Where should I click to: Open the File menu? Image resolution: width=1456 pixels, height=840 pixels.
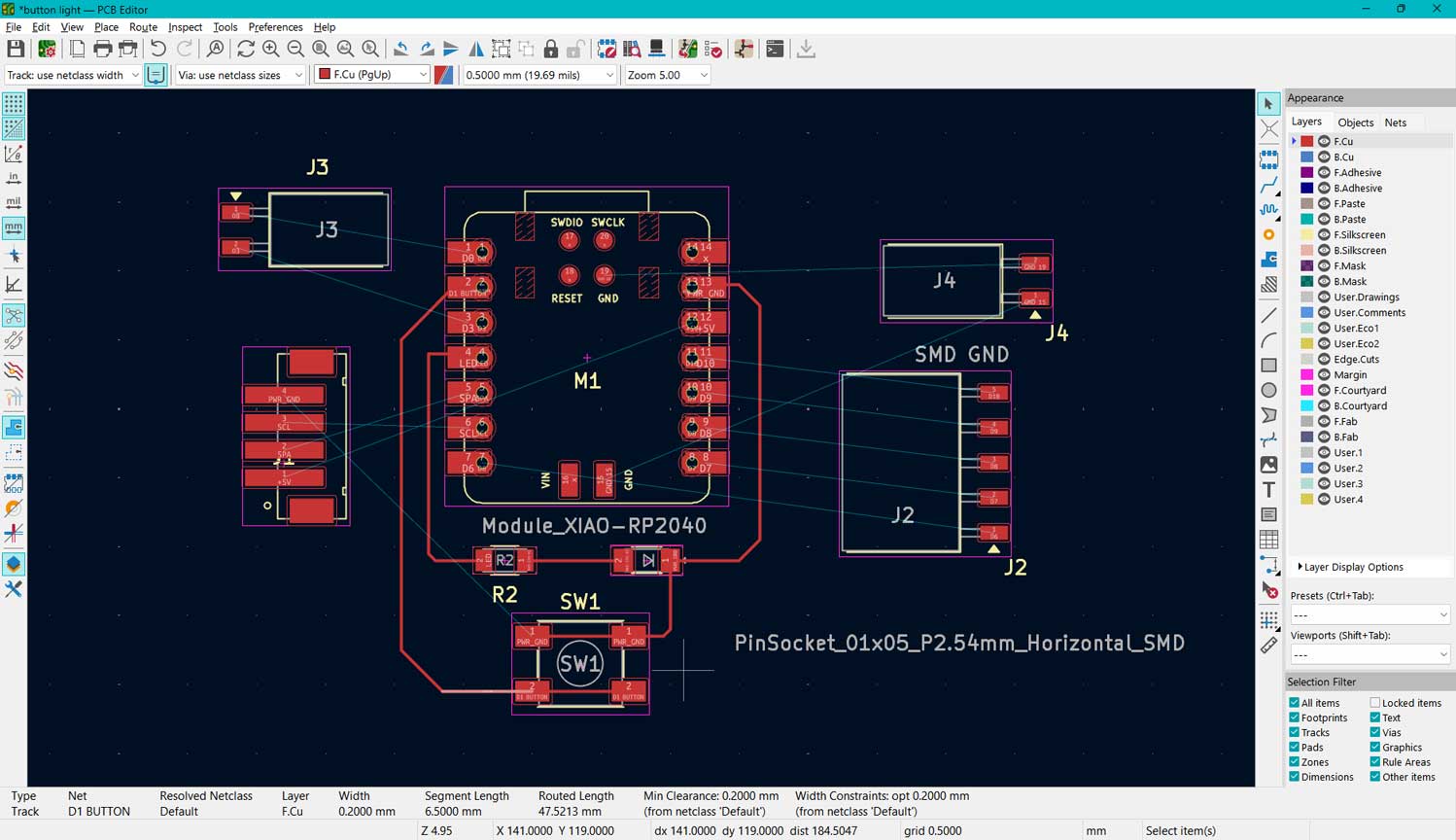[x=14, y=27]
